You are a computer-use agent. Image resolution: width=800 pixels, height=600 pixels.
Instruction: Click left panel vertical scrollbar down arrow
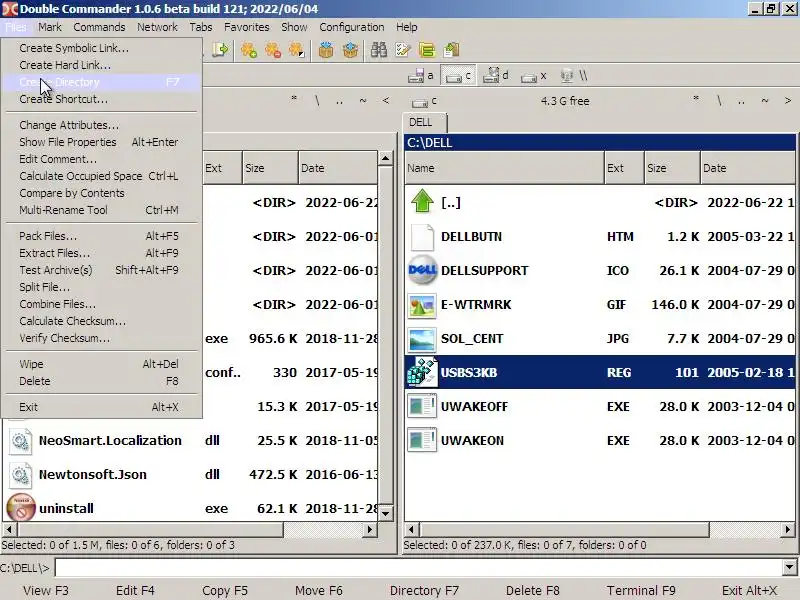tap(386, 513)
